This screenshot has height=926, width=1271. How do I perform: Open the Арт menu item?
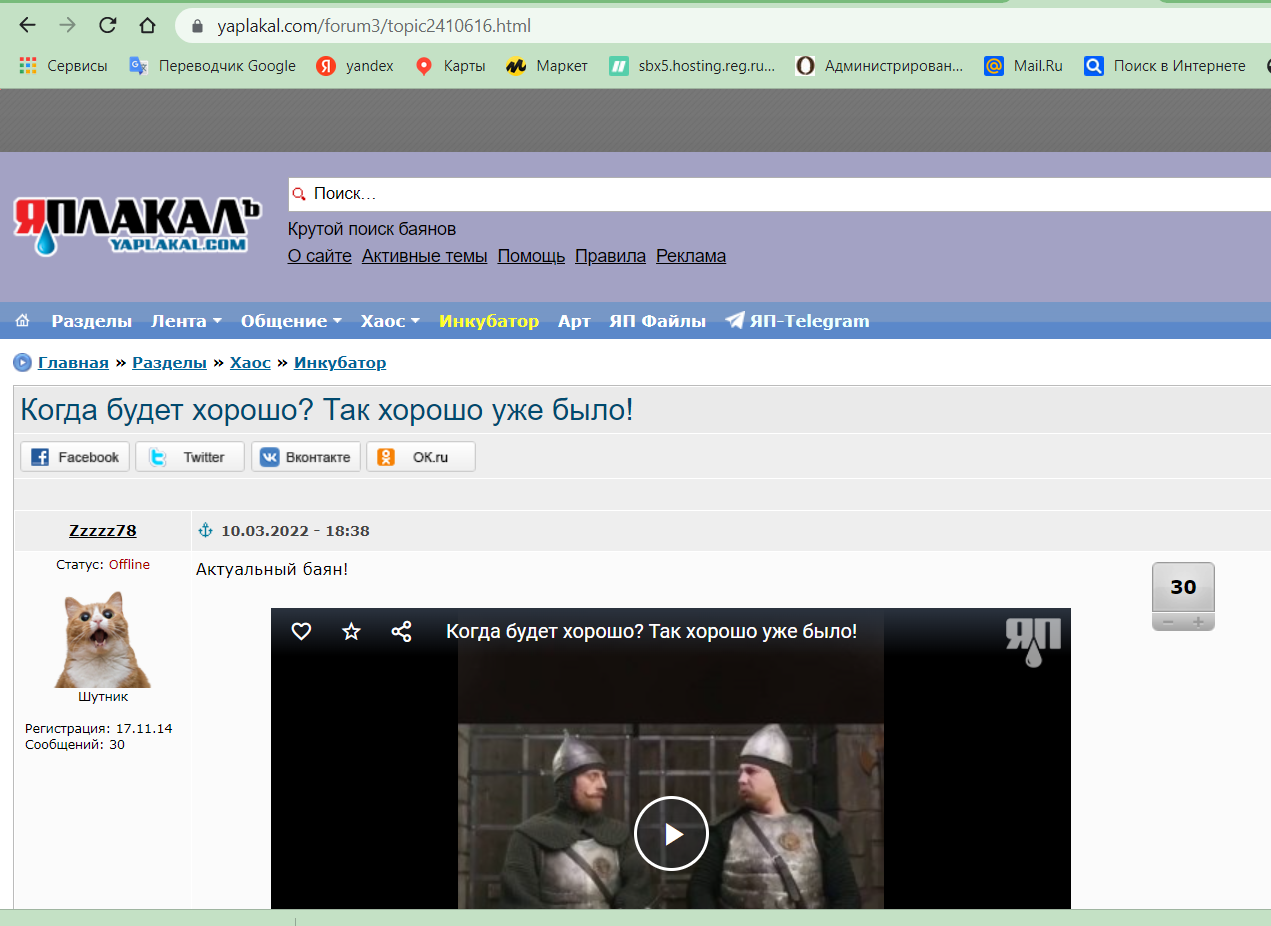[574, 321]
